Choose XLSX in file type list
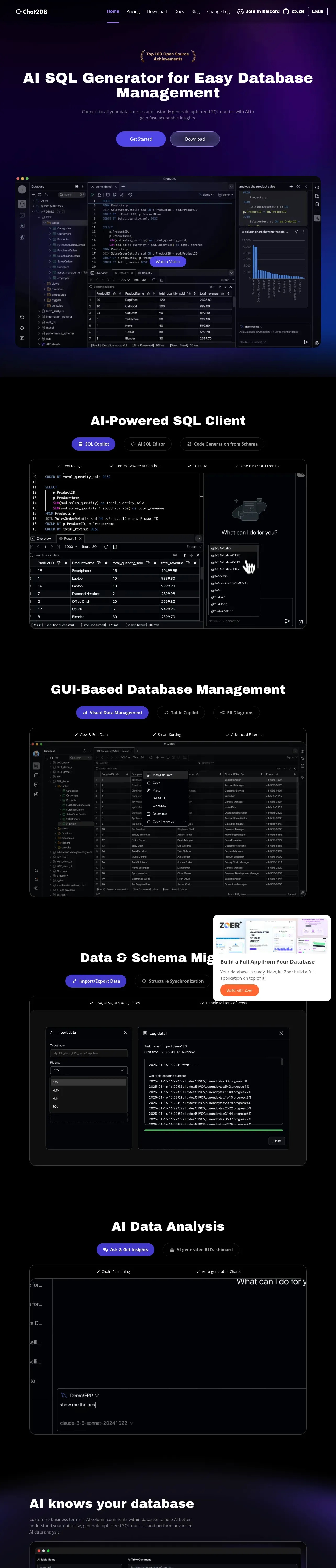 click(88, 1090)
